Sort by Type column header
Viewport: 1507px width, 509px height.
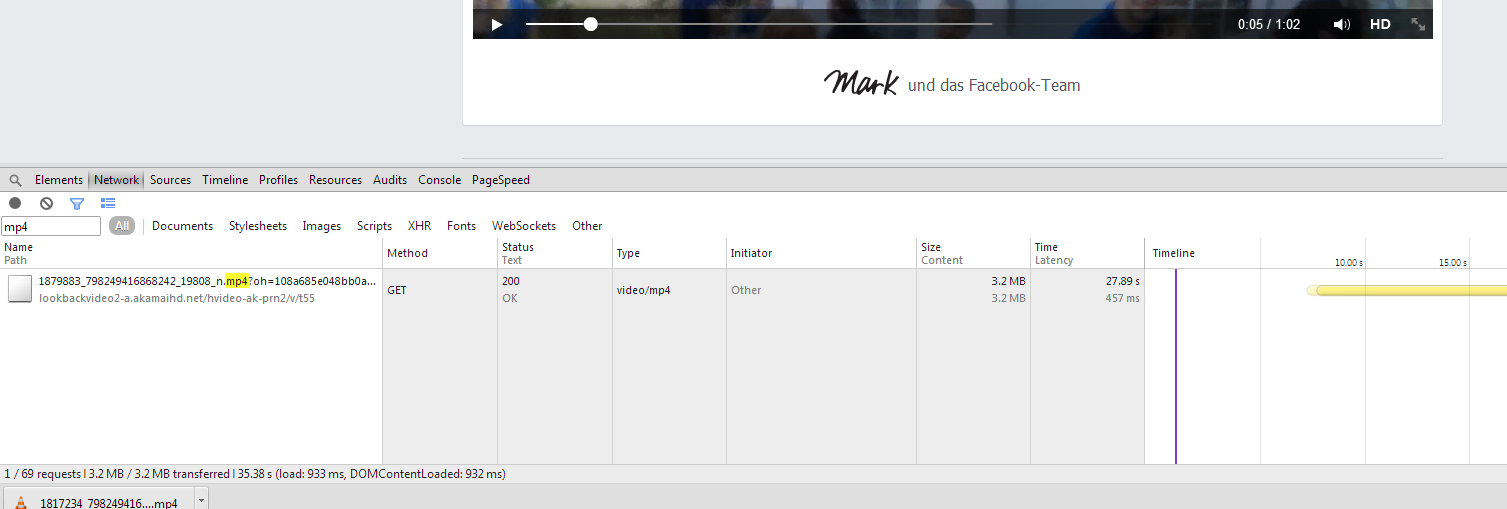pos(669,253)
